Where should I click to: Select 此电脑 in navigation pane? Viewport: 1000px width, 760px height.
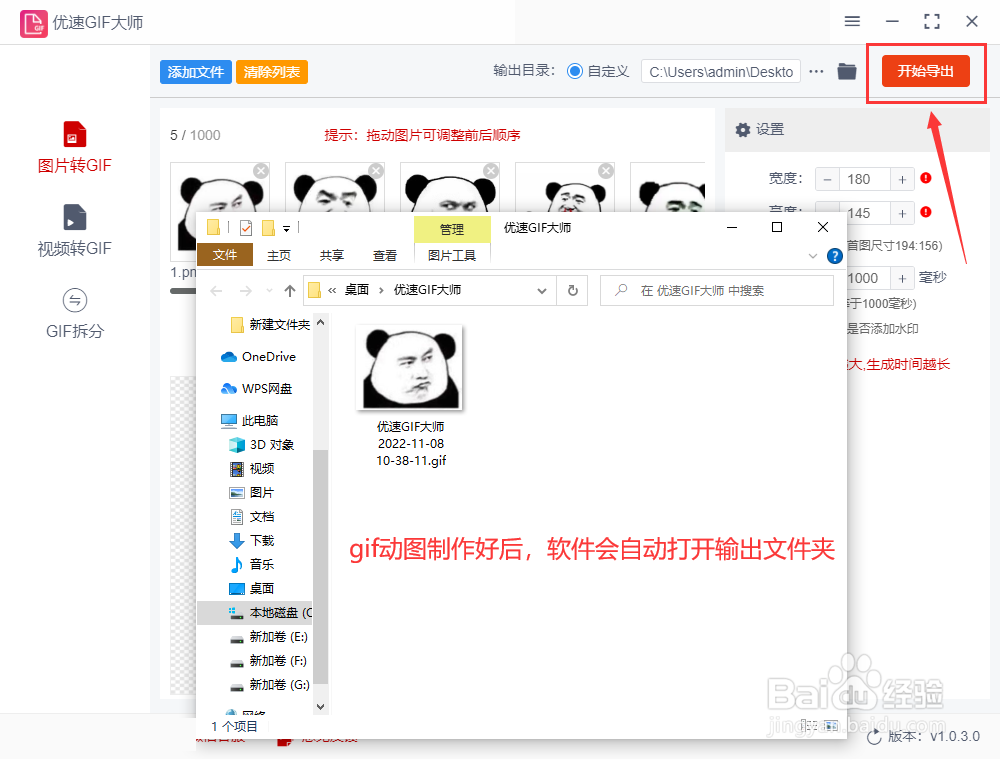[x=249, y=421]
